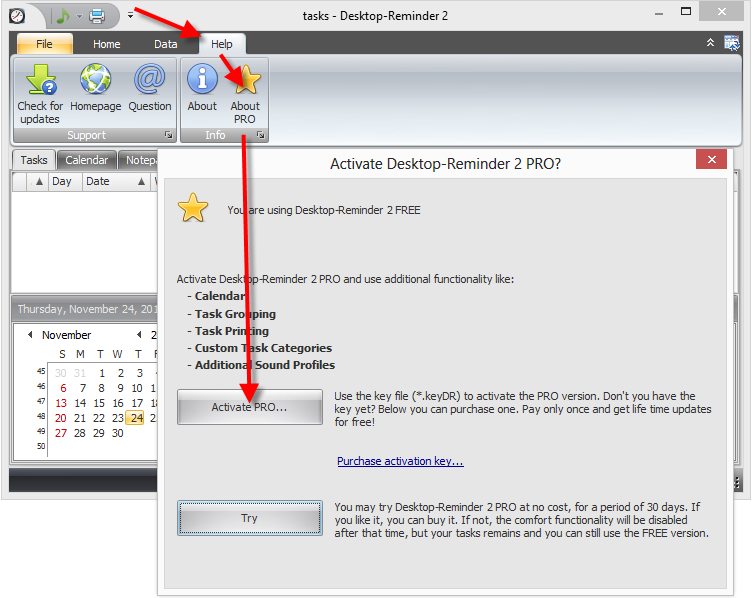
Task: Click the yellow star in the dialog
Action: click(193, 208)
